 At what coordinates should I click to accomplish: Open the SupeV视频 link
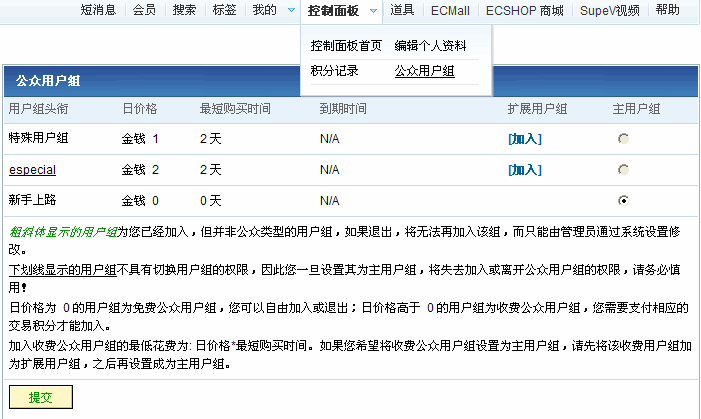(x=609, y=11)
